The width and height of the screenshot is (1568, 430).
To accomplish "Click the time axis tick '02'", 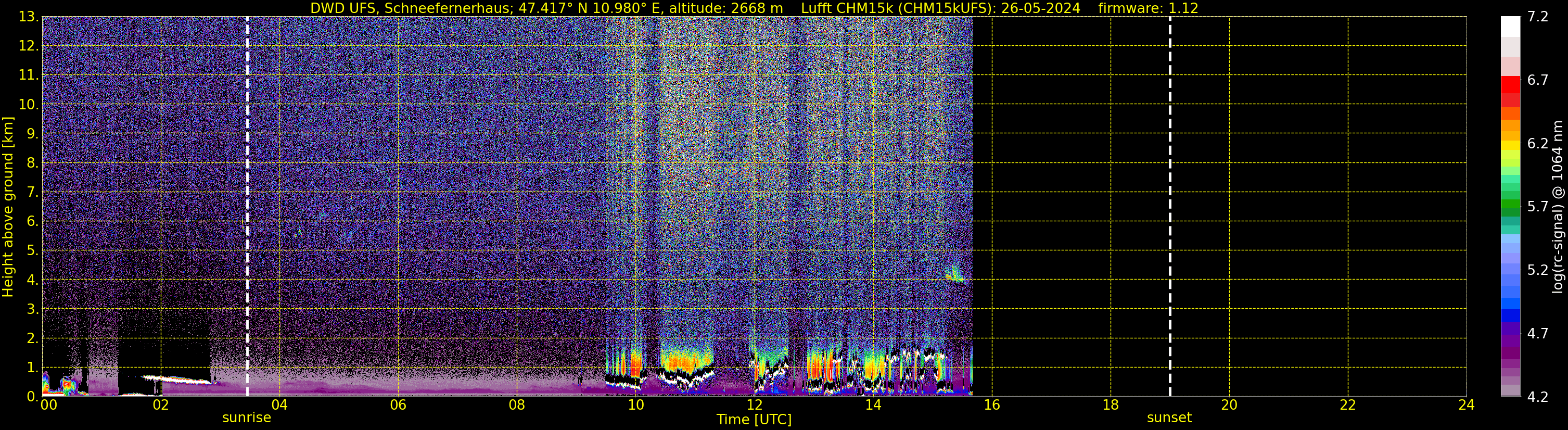I will point(161,405).
